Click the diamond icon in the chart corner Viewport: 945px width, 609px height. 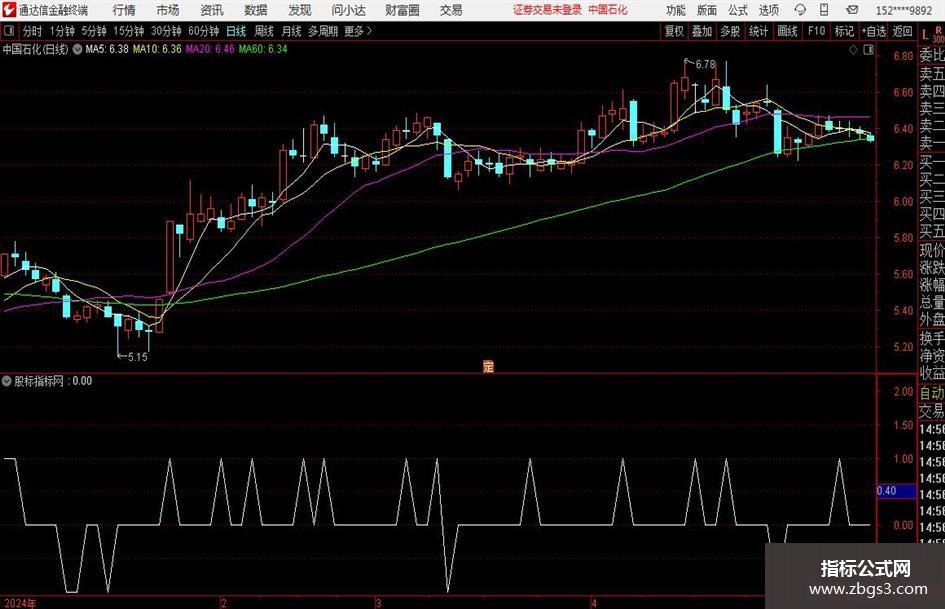[x=853, y=50]
